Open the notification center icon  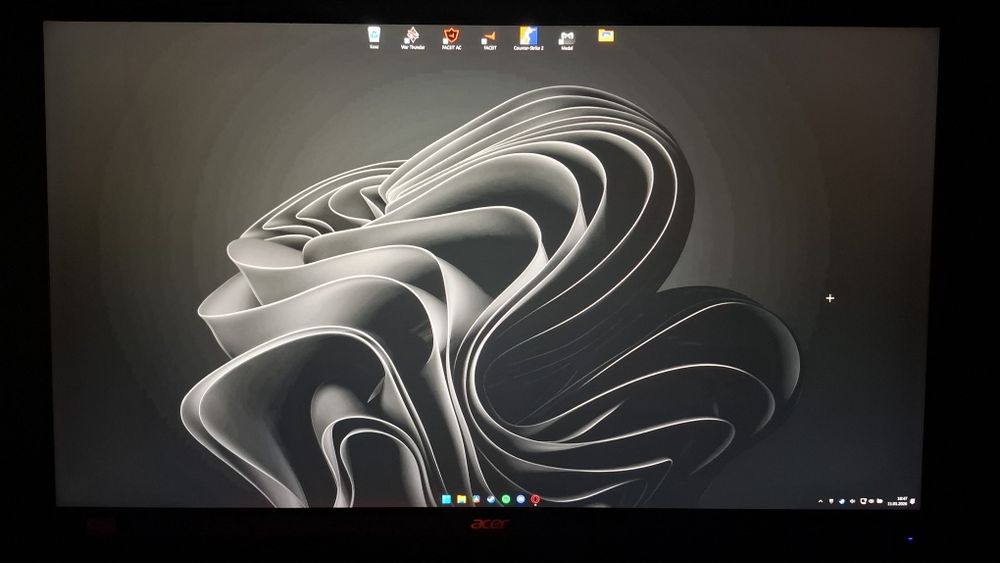tap(913, 501)
